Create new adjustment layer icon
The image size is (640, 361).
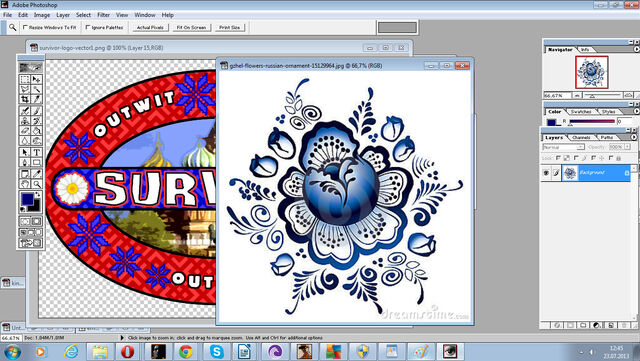[x=596, y=325]
